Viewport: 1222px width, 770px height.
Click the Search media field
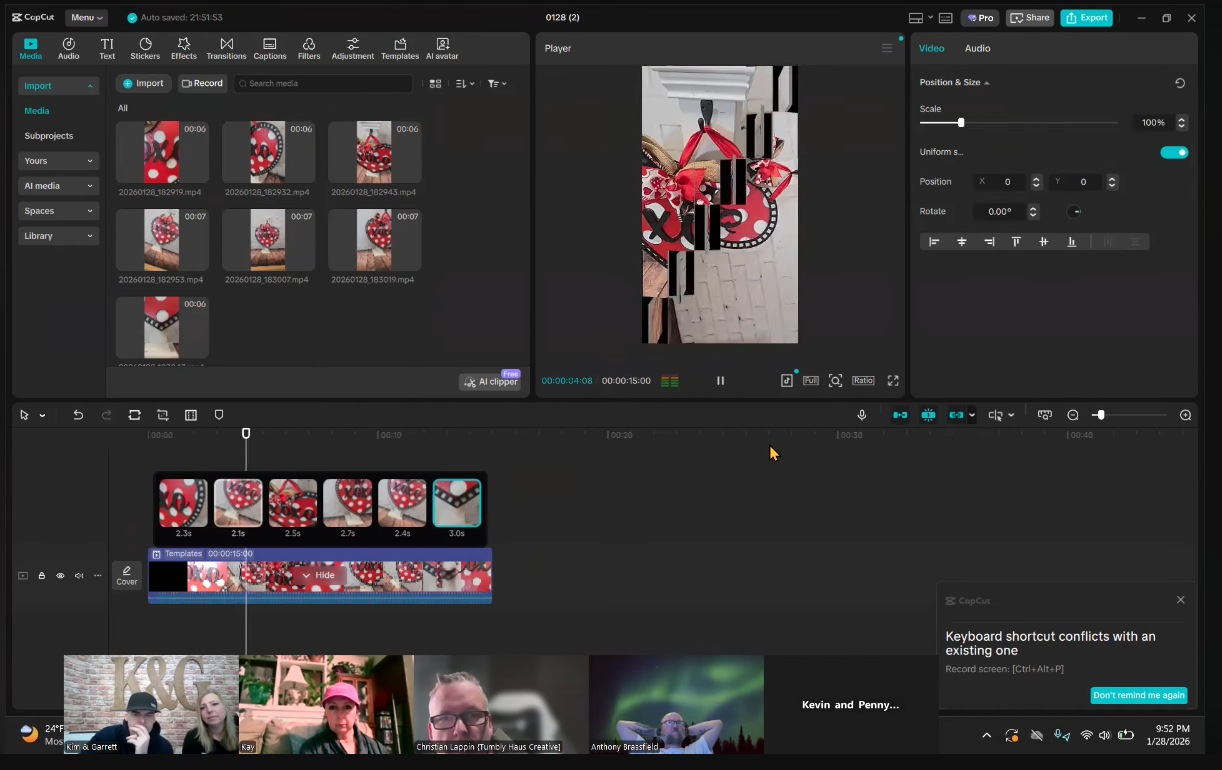(x=323, y=84)
